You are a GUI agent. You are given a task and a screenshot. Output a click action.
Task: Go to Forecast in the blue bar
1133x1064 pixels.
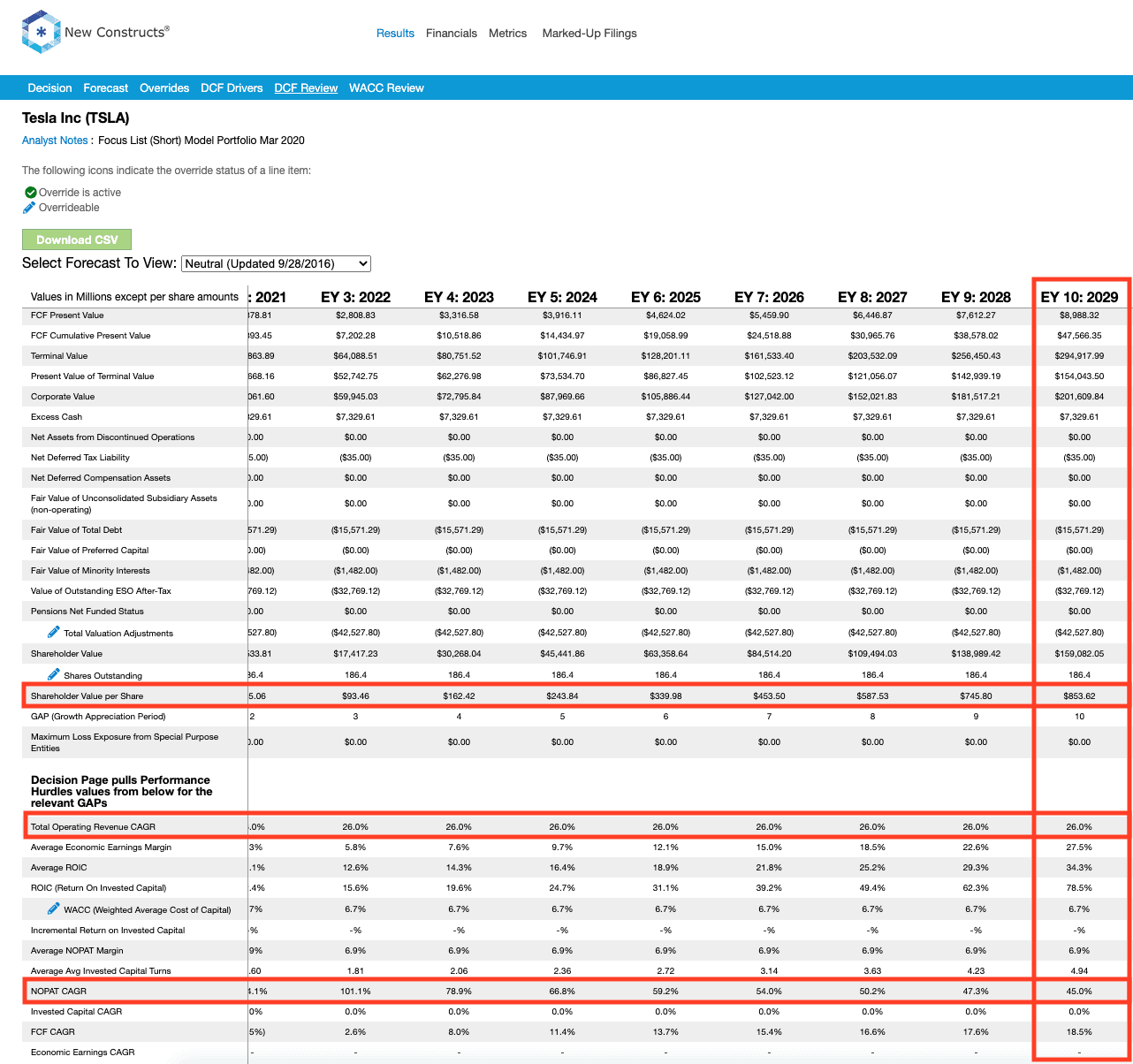pyautogui.click(x=106, y=88)
